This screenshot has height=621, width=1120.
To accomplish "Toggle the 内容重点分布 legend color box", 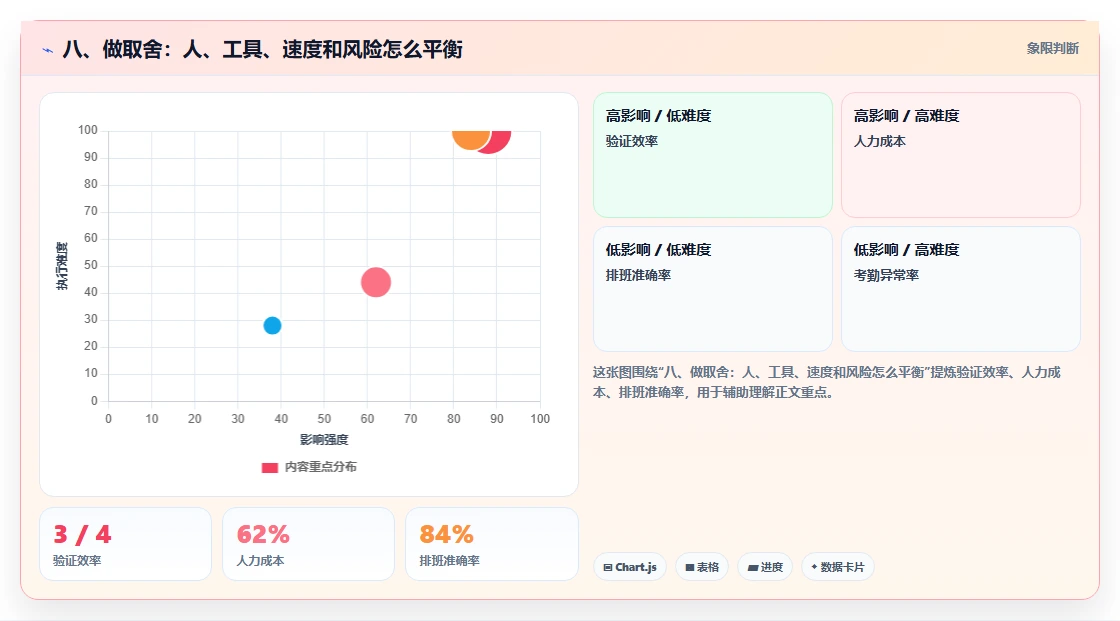I will click(269, 467).
